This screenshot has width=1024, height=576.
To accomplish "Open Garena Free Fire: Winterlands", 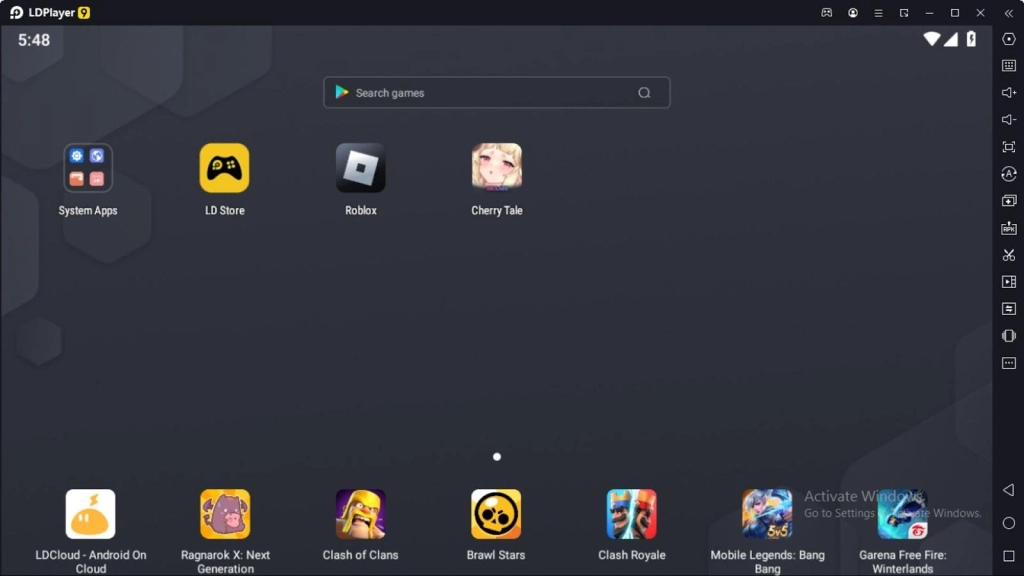I will (x=903, y=514).
